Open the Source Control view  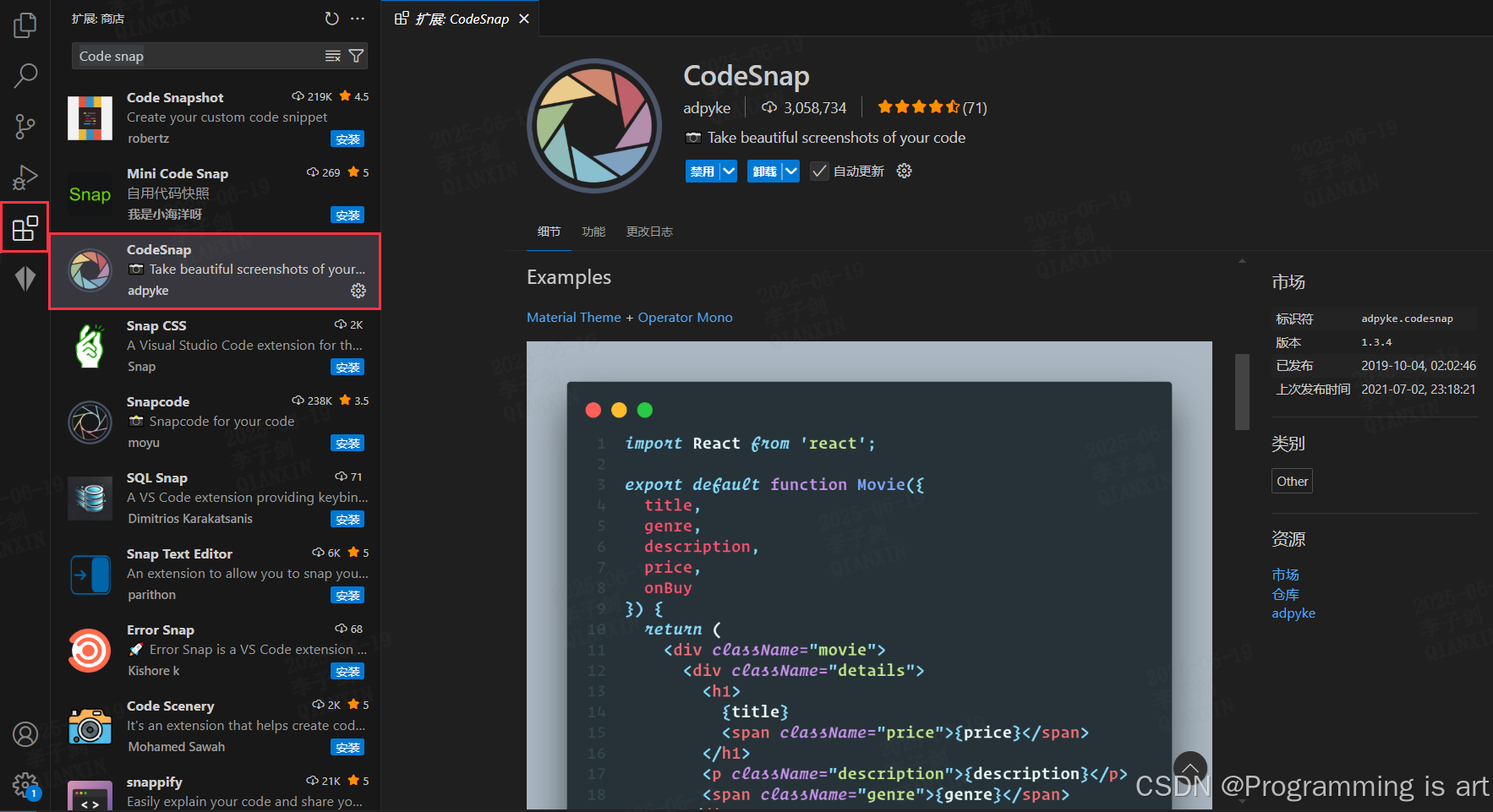click(x=25, y=127)
